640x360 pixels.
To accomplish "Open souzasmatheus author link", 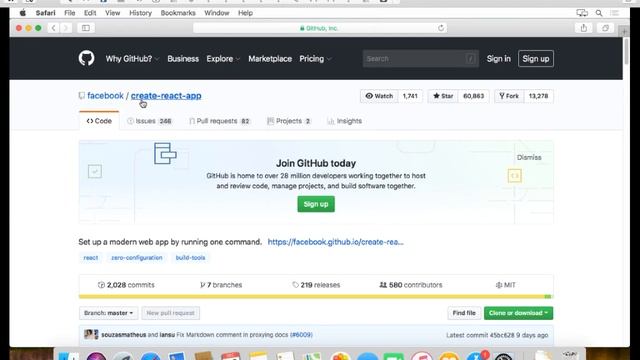I will pos(124,335).
